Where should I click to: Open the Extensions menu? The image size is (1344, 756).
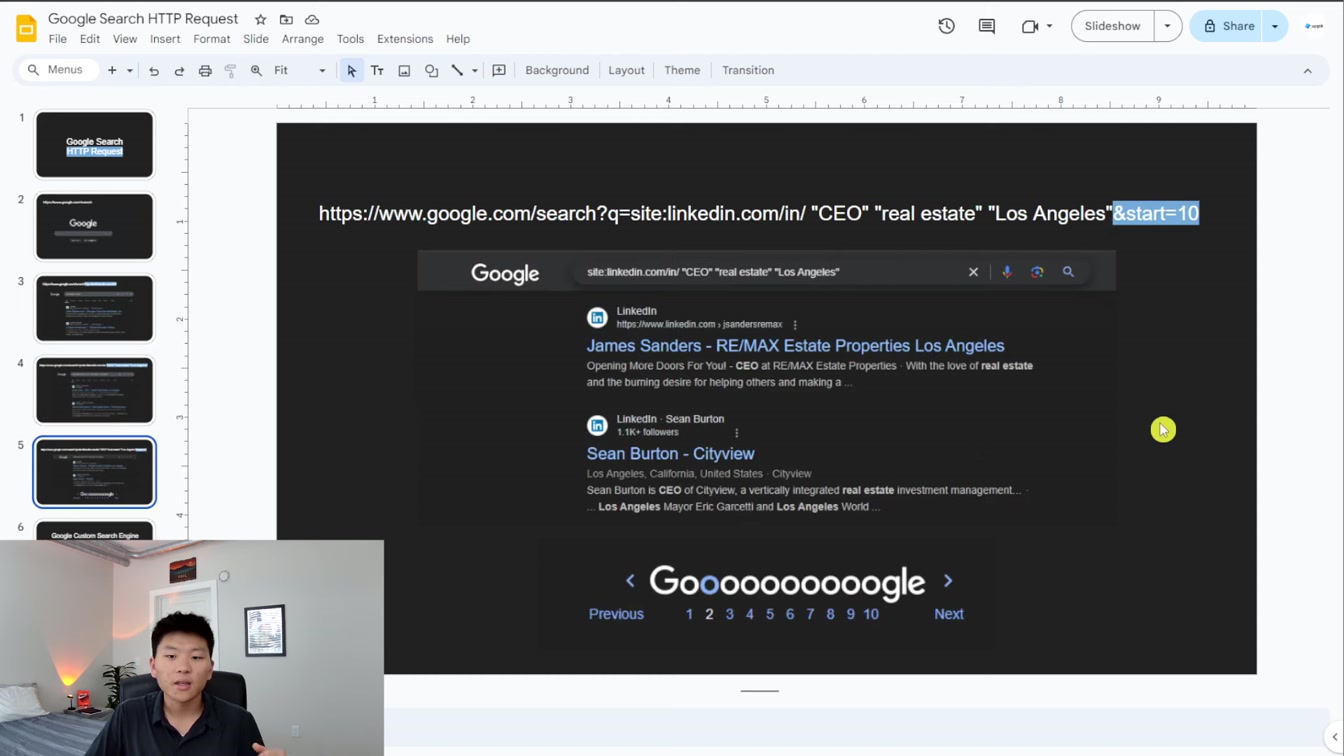[405, 39]
